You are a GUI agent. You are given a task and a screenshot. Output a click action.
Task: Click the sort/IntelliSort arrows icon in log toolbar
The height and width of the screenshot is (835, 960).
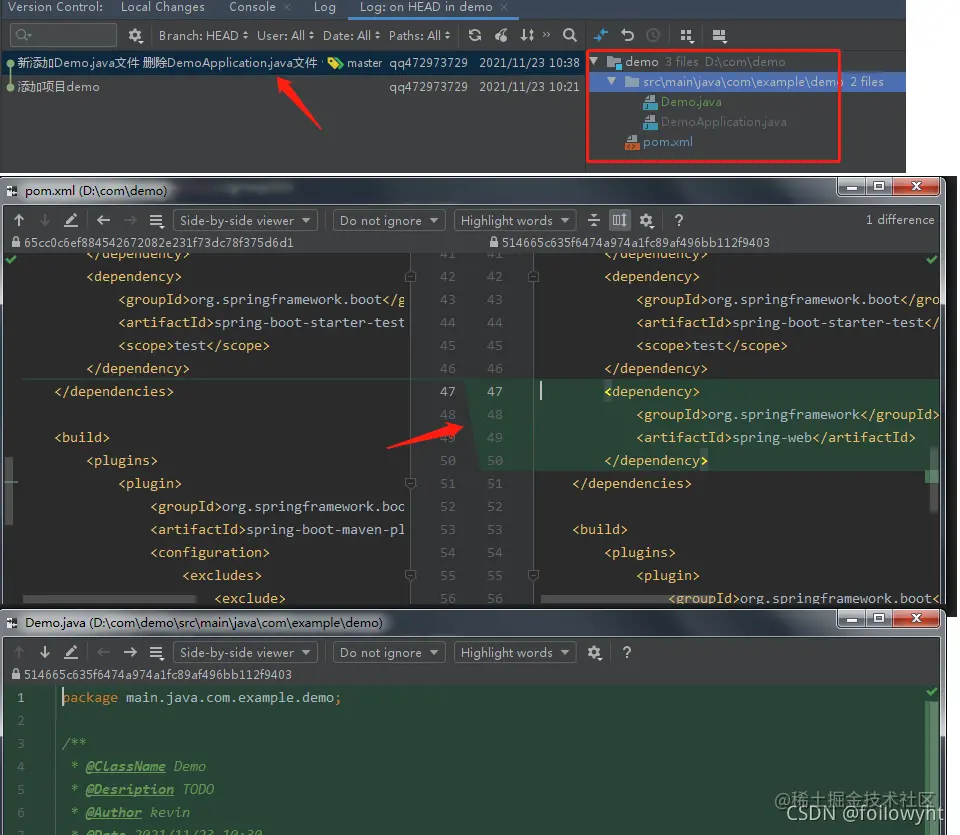527,36
